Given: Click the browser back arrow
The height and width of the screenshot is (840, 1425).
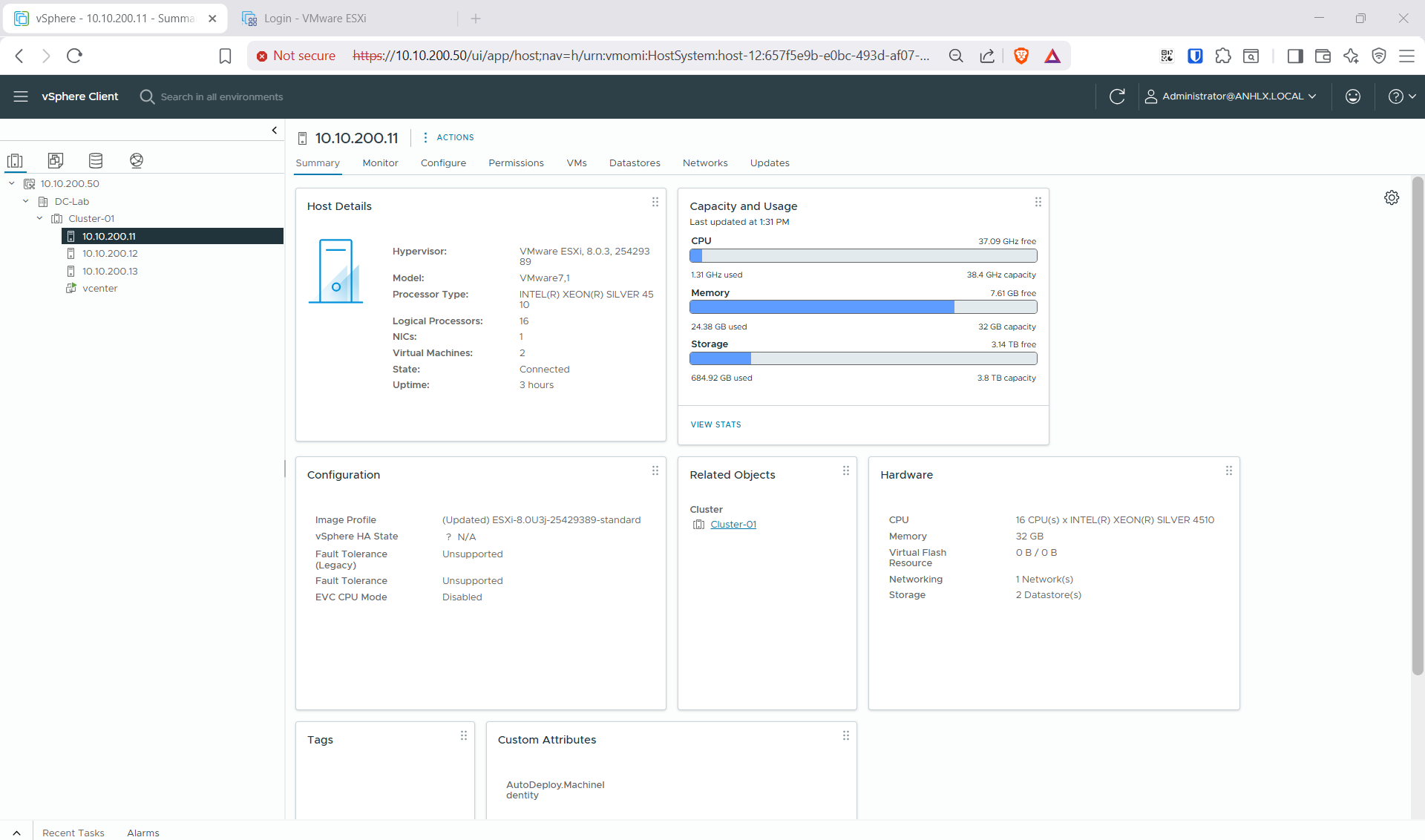Looking at the screenshot, I should (20, 56).
